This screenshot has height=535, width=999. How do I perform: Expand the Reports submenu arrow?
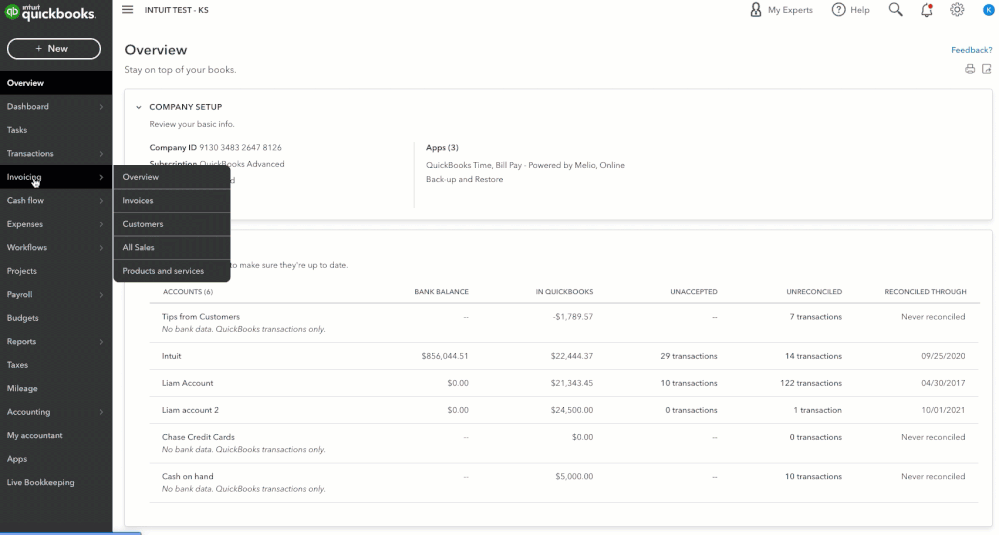101,342
